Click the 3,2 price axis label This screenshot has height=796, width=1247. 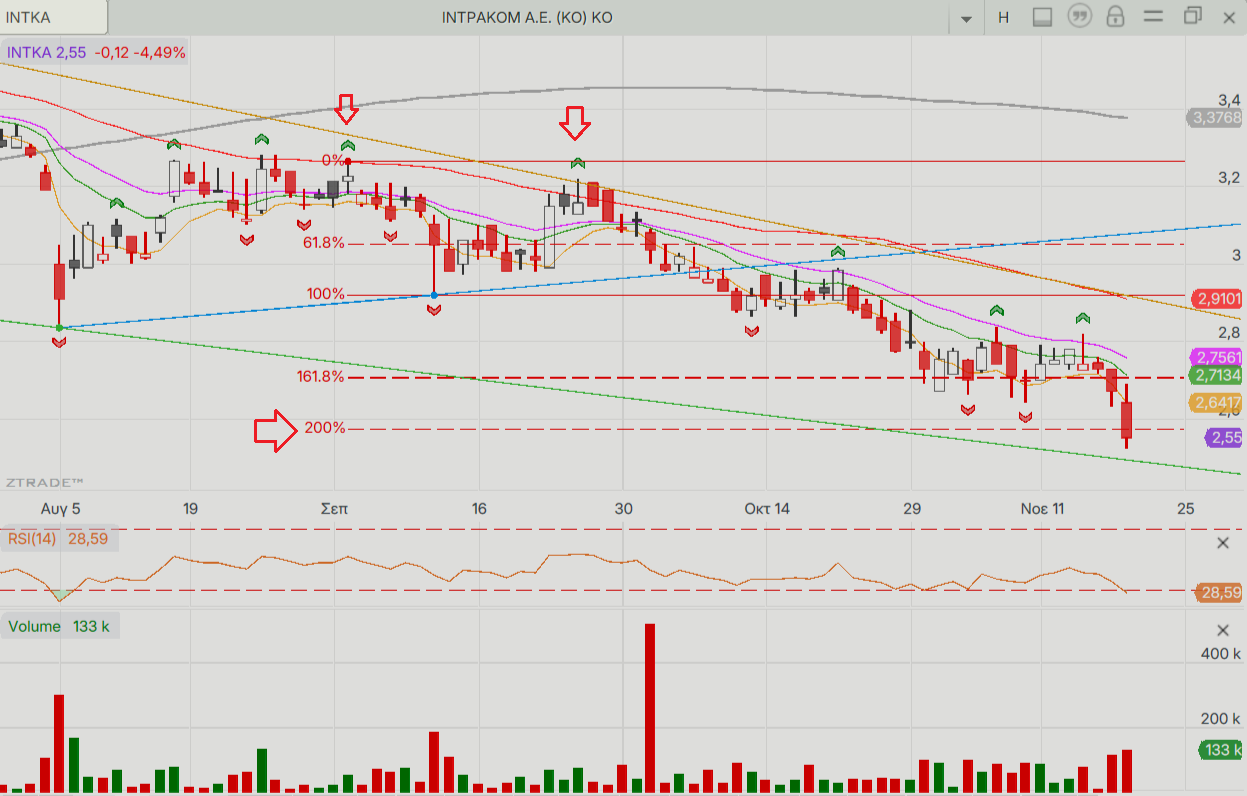coord(1229,177)
